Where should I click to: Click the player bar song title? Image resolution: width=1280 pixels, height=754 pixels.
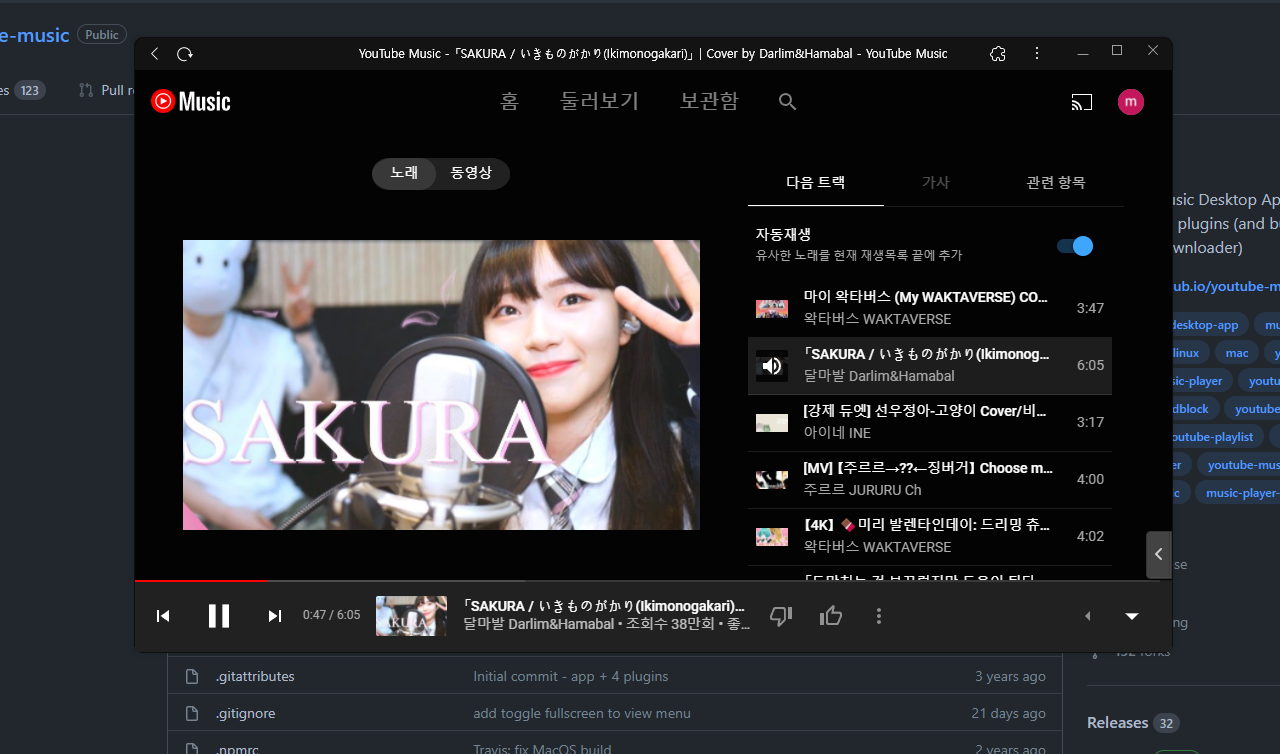[604, 606]
